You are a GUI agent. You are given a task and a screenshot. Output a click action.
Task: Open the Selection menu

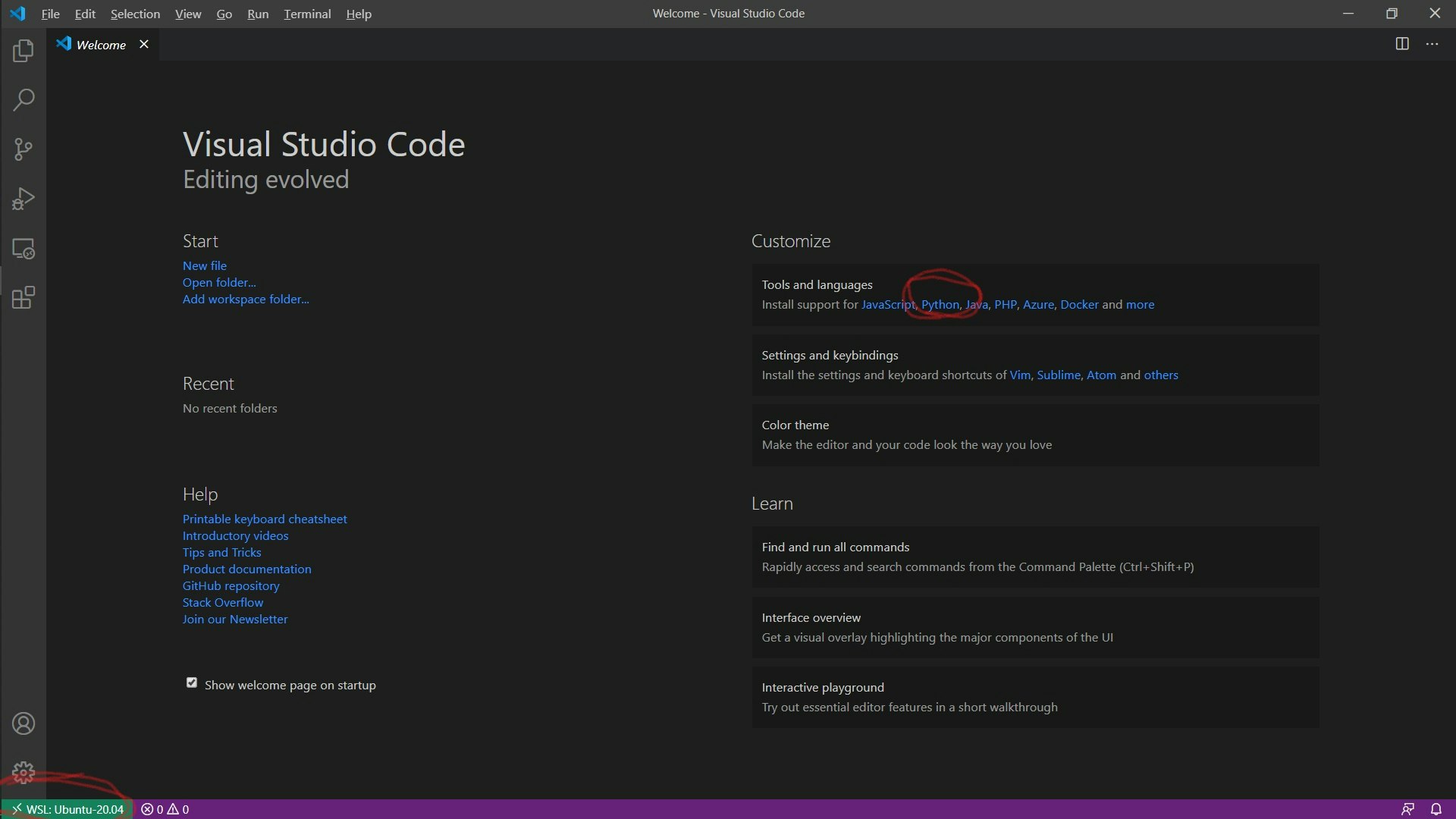[135, 14]
